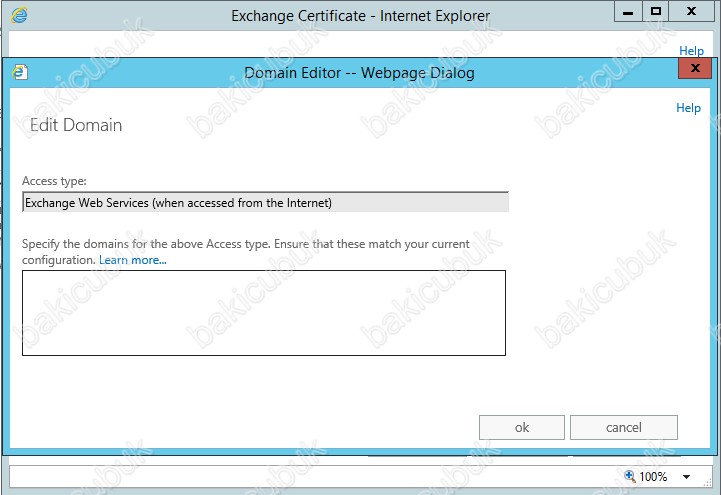Click the ok button
Image resolution: width=721 pixels, height=495 pixels.
(521, 427)
